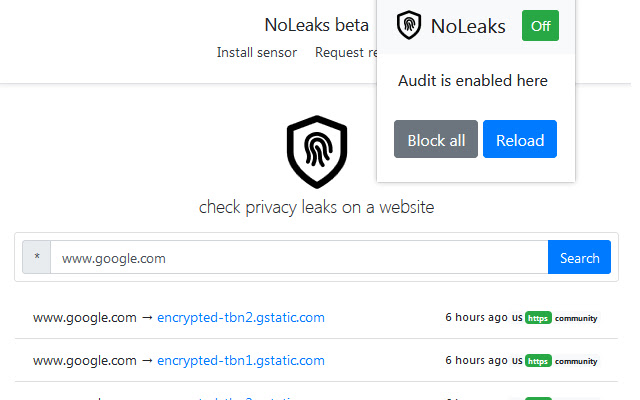The width and height of the screenshot is (640, 400).
Task: Toggle the Off switch in NoLeaks popup
Action: 540,26
